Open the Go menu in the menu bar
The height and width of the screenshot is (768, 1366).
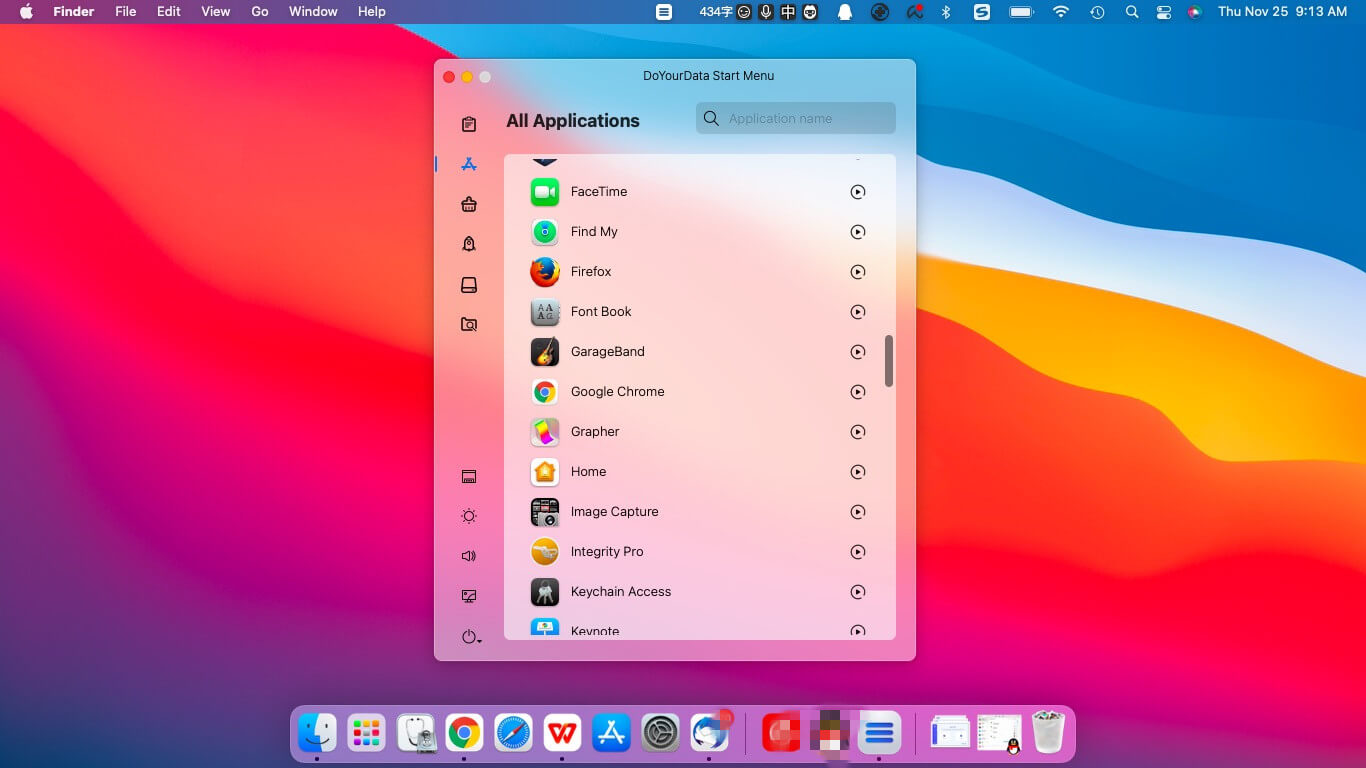pos(259,11)
